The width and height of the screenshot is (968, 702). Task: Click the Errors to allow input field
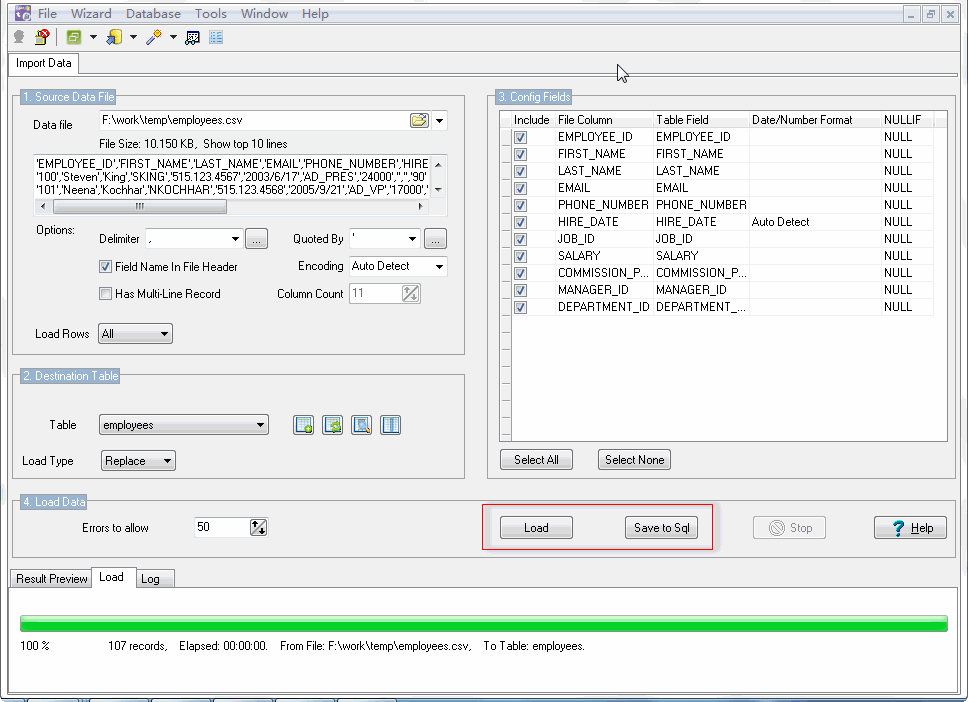pos(222,527)
